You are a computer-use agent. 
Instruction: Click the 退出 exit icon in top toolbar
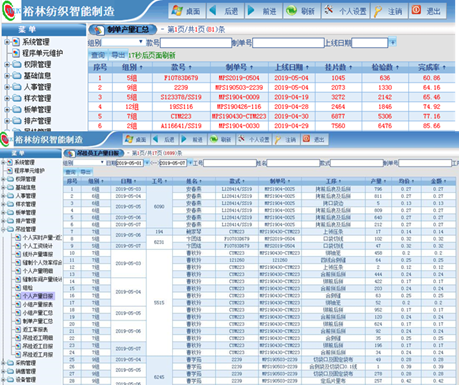point(416,10)
